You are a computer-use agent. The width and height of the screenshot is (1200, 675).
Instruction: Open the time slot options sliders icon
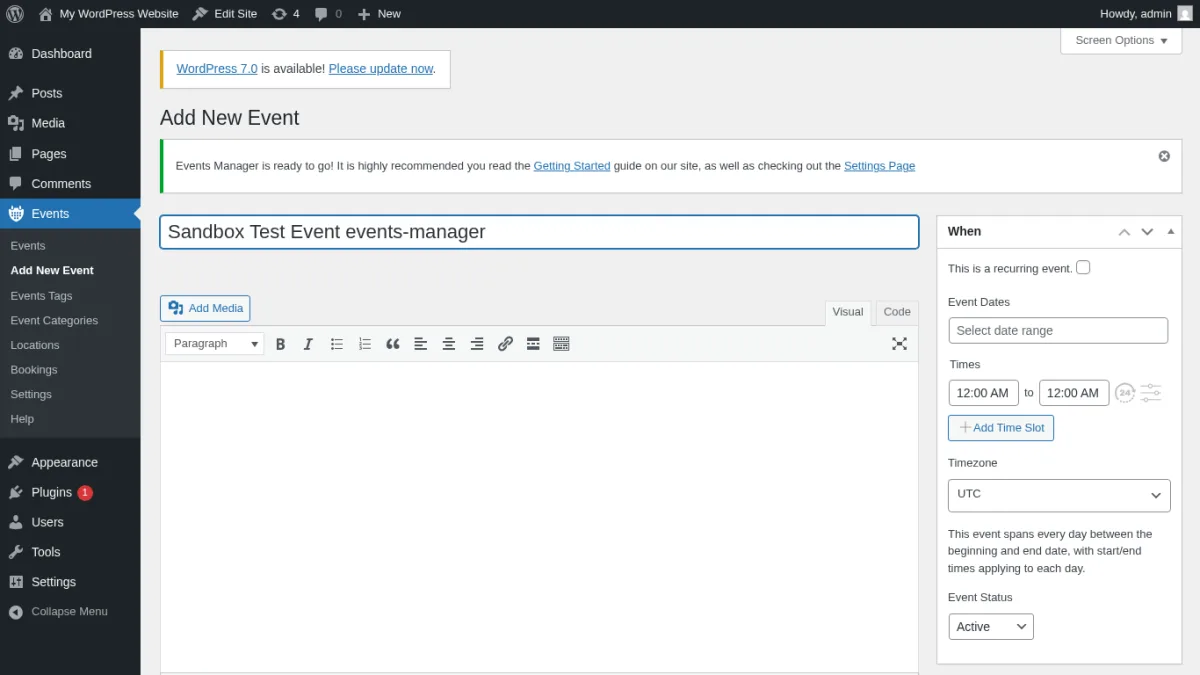1151,393
